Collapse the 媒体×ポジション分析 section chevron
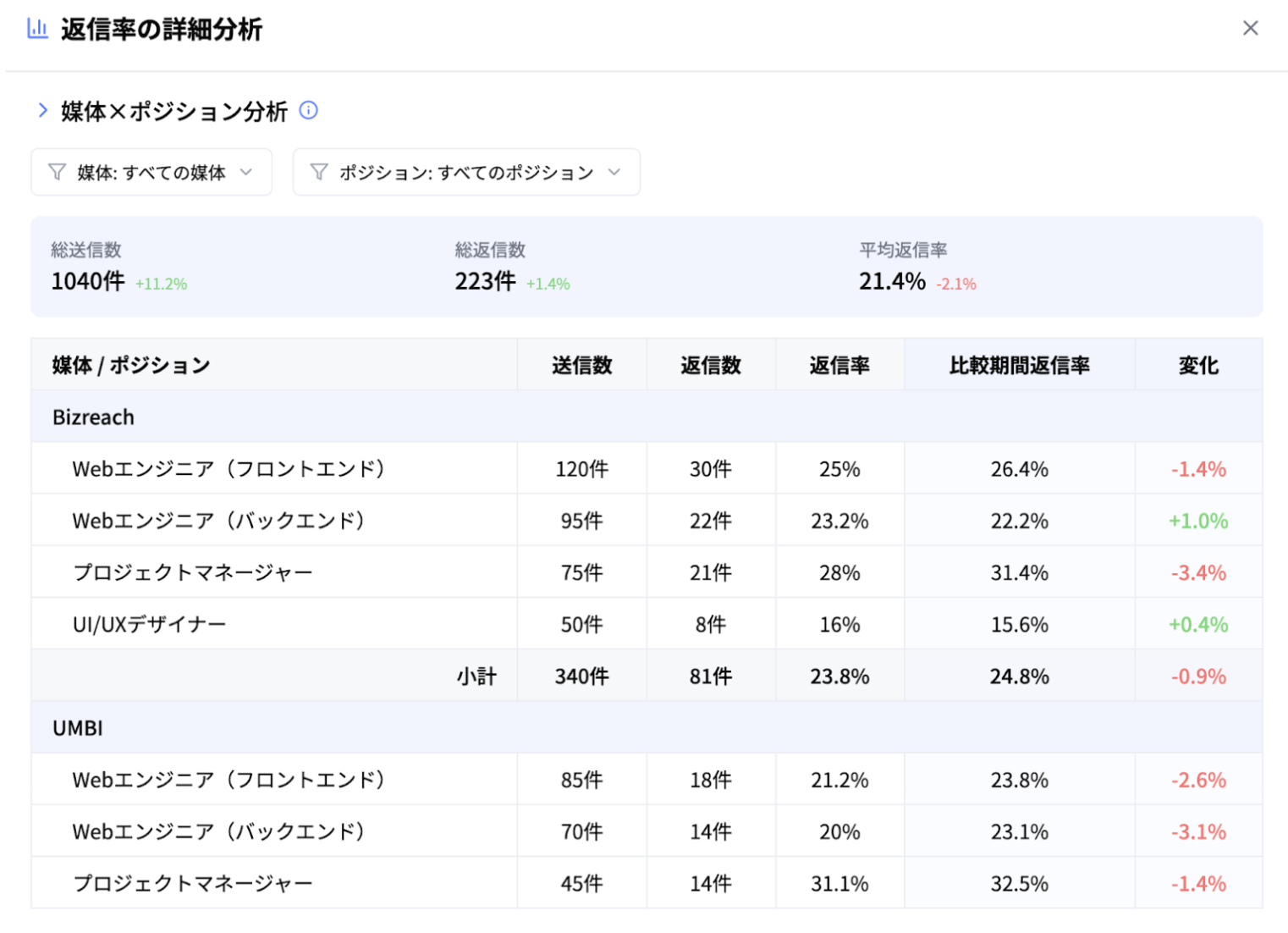The width and height of the screenshot is (1288, 933). tap(43, 110)
